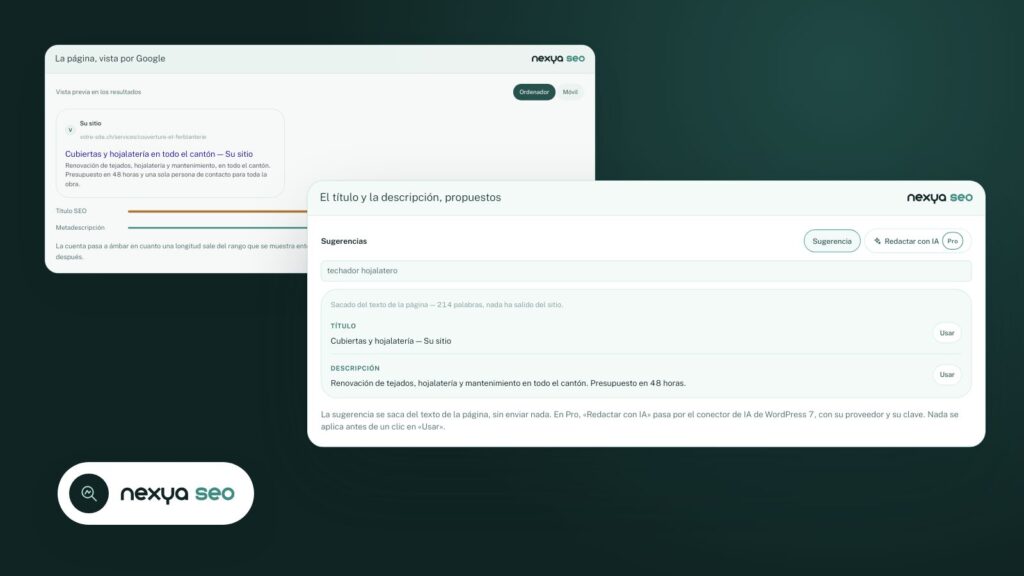Click the 'Vista previa en los resultados' label
This screenshot has width=1024, height=576.
point(98,92)
